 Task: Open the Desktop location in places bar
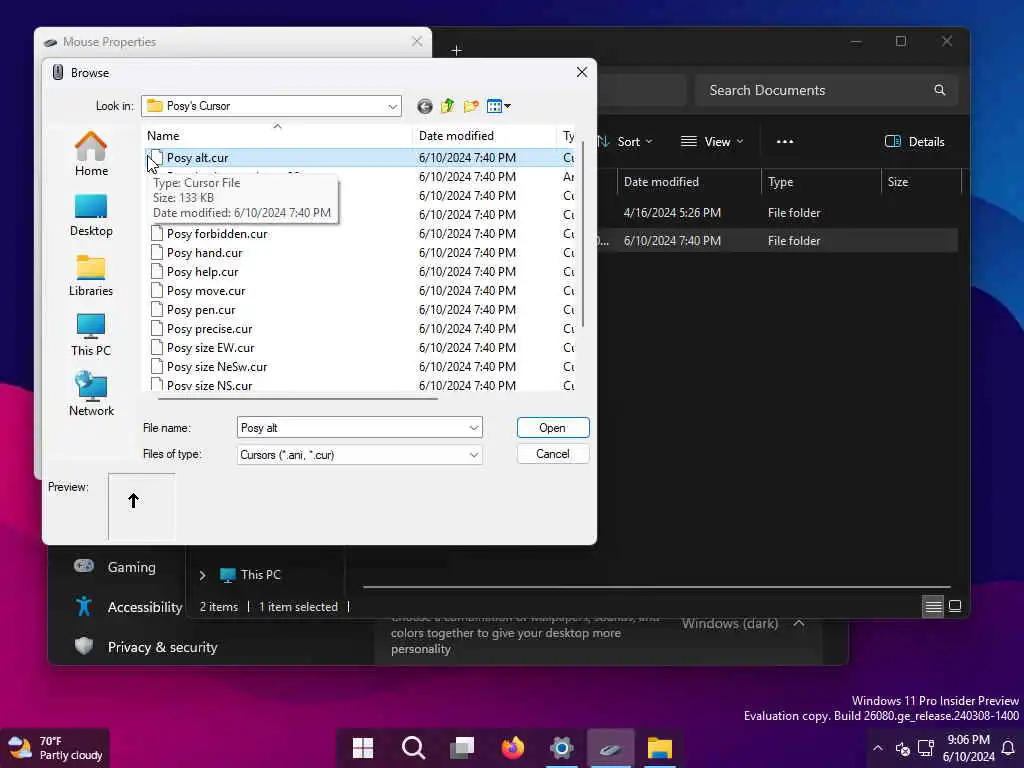tap(91, 216)
